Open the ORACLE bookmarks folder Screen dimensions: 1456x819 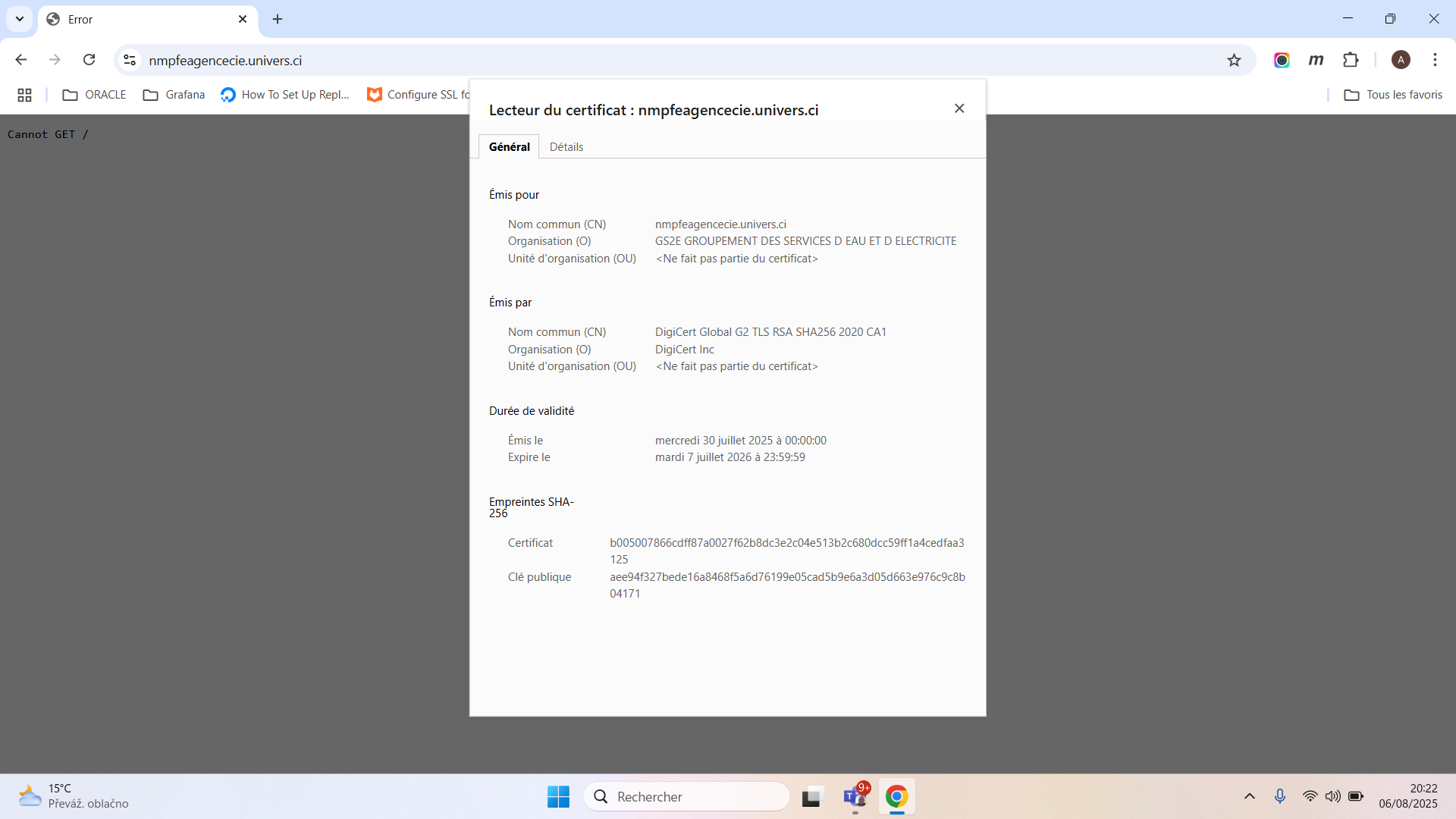pyautogui.click(x=95, y=95)
